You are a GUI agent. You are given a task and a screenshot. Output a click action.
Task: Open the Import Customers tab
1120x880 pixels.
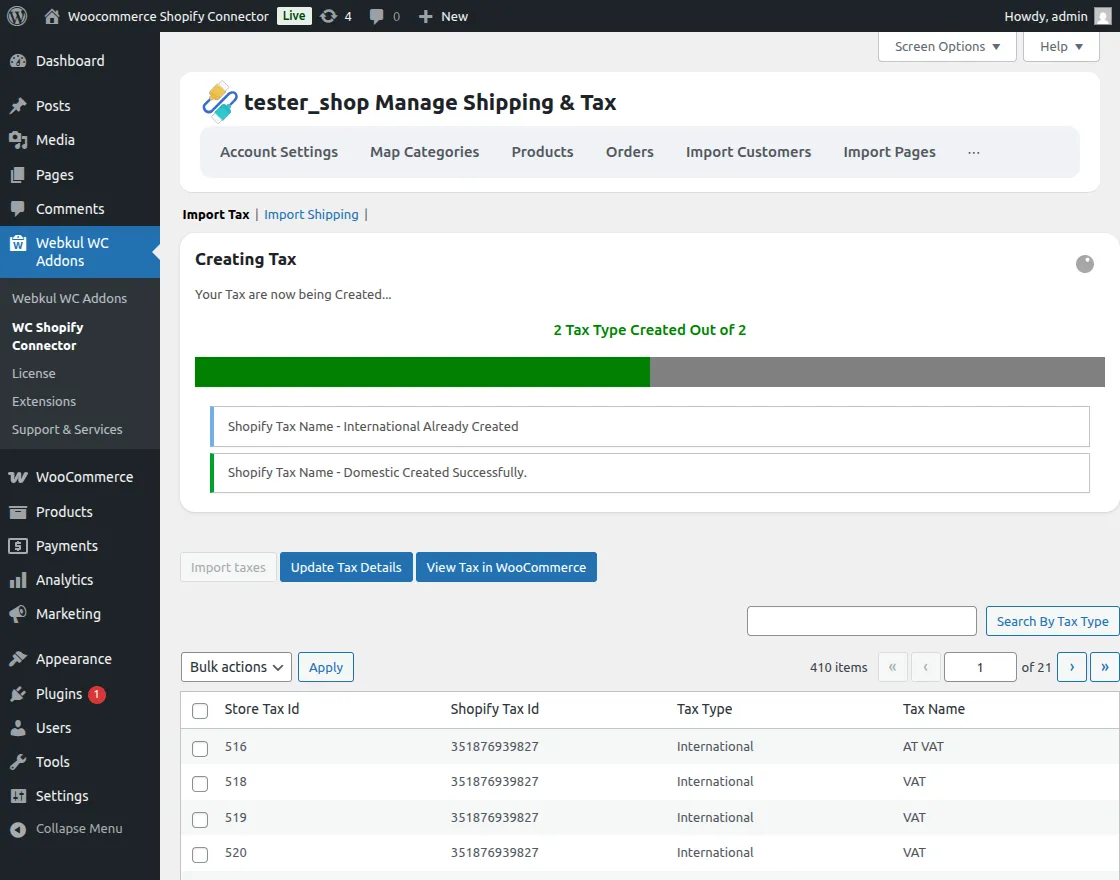click(x=748, y=152)
